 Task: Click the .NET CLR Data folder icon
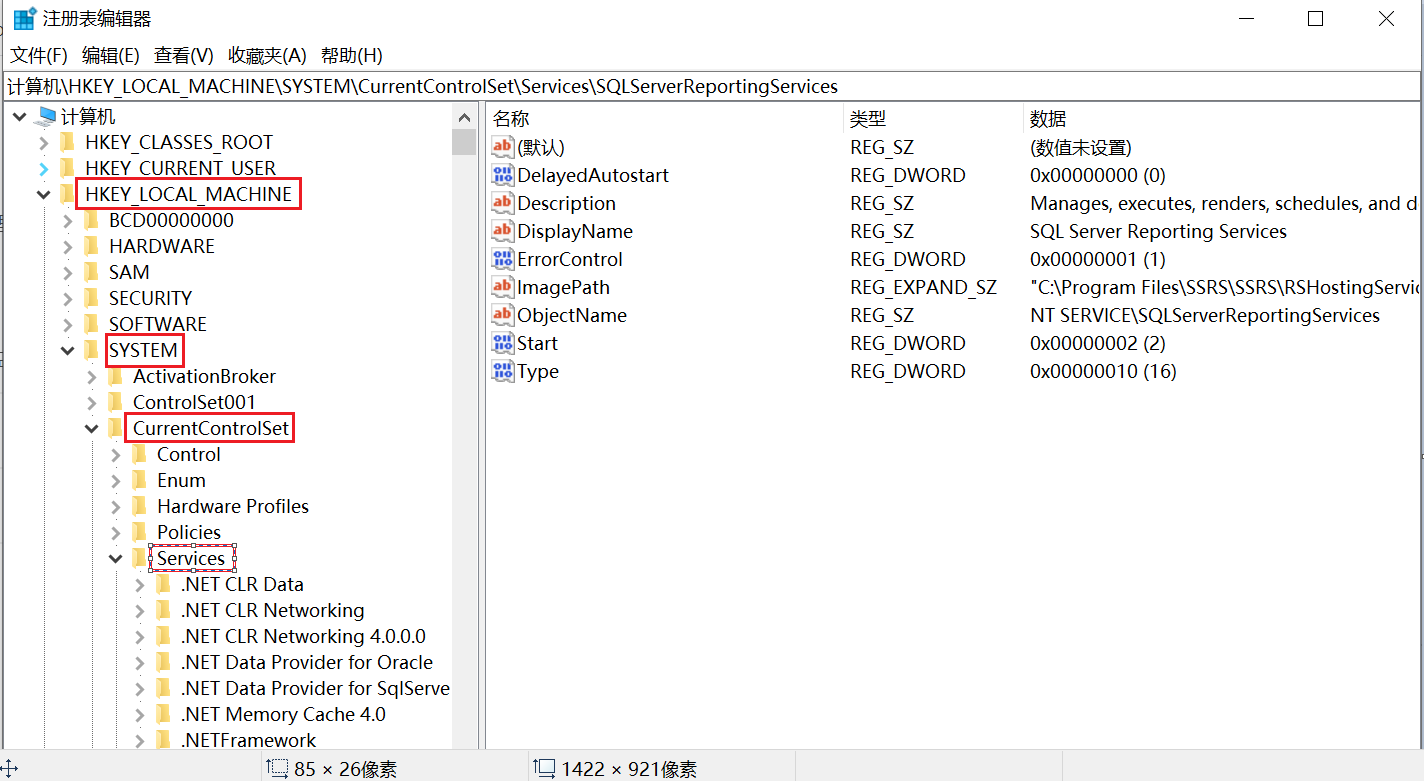pyautogui.click(x=164, y=584)
